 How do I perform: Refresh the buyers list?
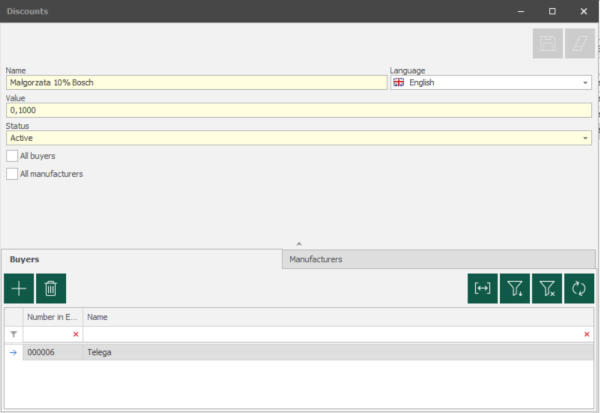(579, 288)
